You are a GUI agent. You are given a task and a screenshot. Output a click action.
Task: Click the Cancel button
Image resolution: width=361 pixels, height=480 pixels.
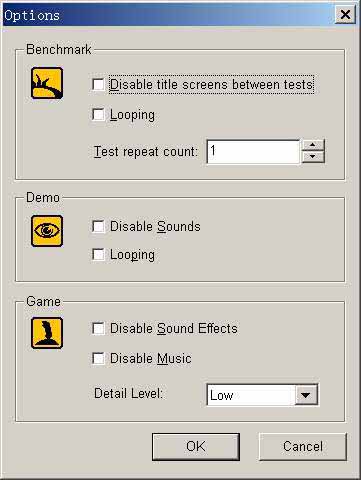coord(303,447)
